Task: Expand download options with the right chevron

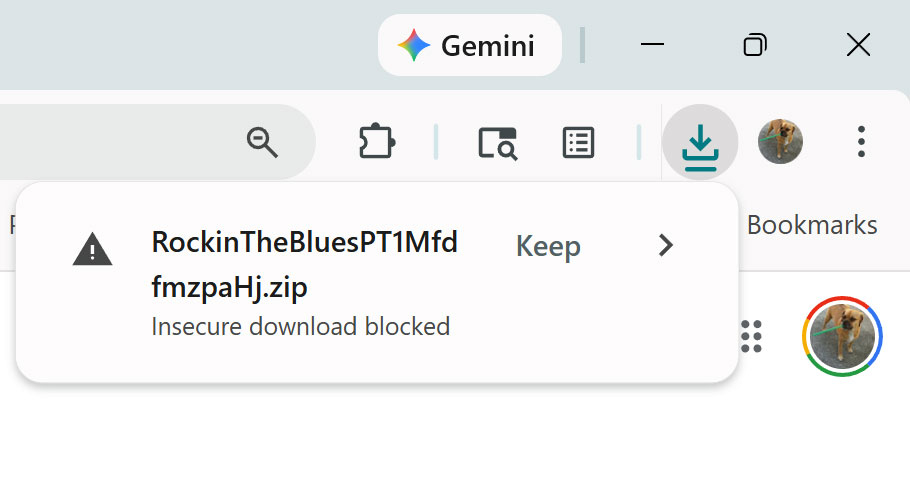Action: coord(666,246)
